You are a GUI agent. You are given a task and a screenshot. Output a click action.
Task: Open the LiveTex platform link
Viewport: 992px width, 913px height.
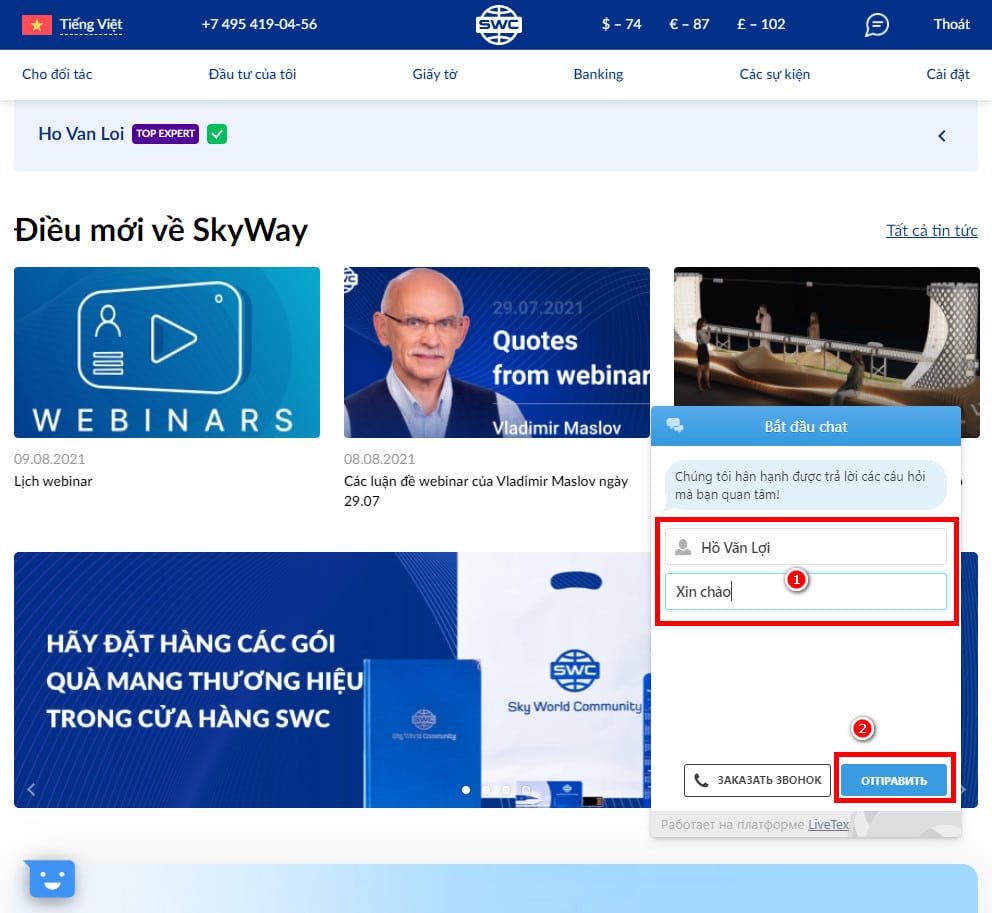click(828, 825)
